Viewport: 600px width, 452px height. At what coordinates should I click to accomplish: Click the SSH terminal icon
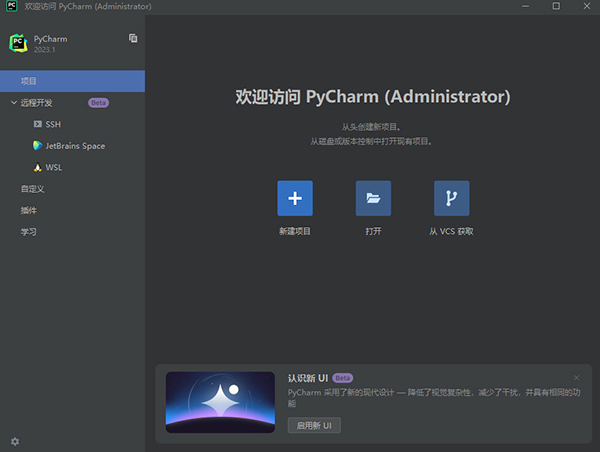pyautogui.click(x=37, y=124)
